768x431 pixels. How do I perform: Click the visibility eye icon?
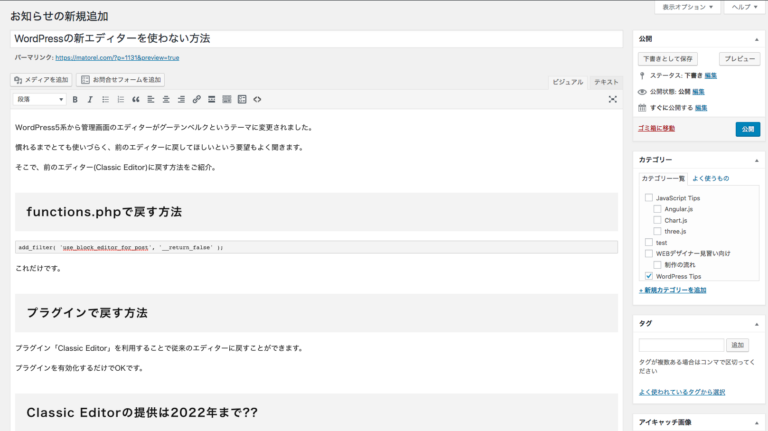642,92
